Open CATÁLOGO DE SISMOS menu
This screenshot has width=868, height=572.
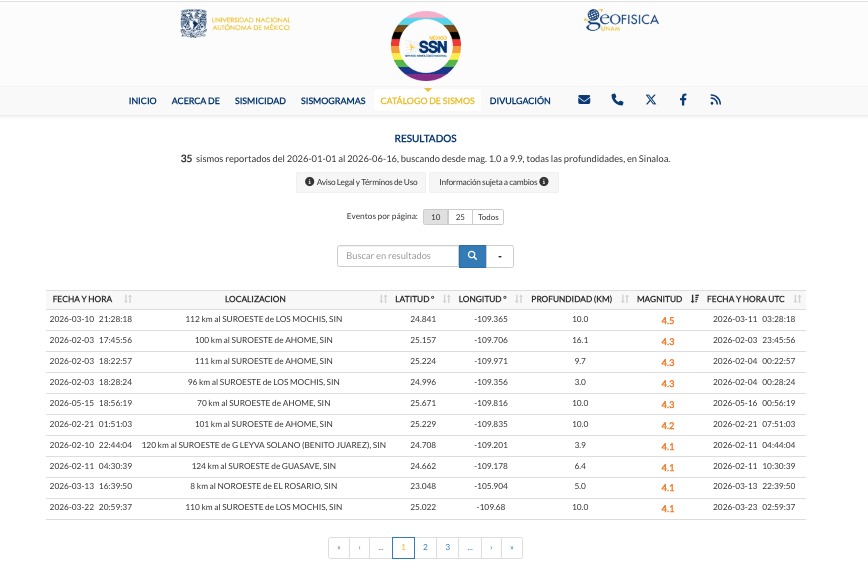[427, 101]
